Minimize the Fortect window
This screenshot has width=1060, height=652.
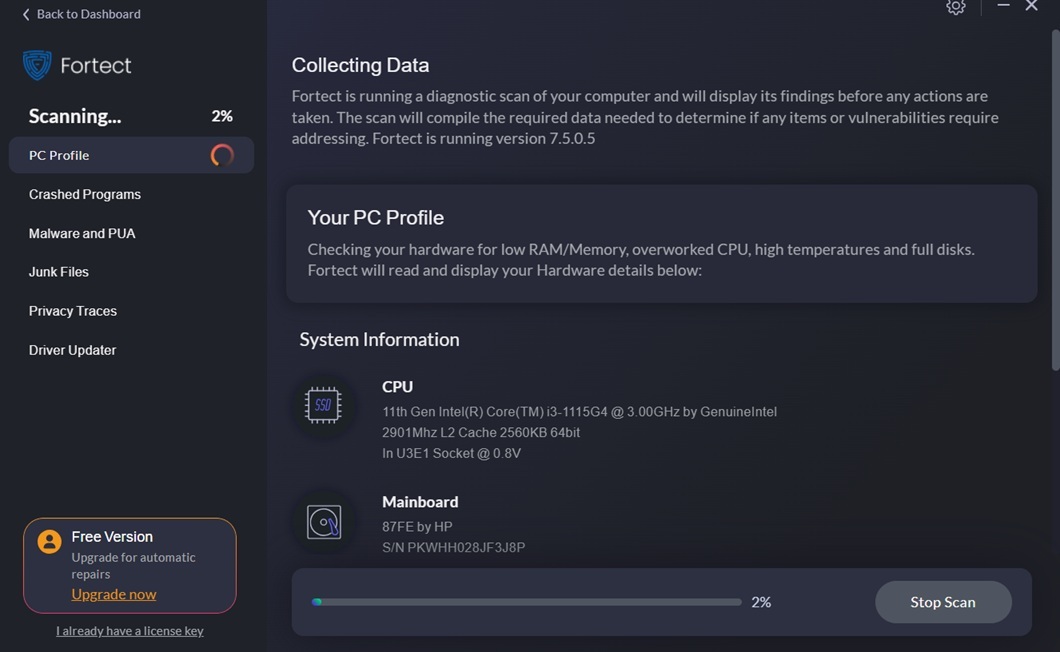click(x=1003, y=5)
